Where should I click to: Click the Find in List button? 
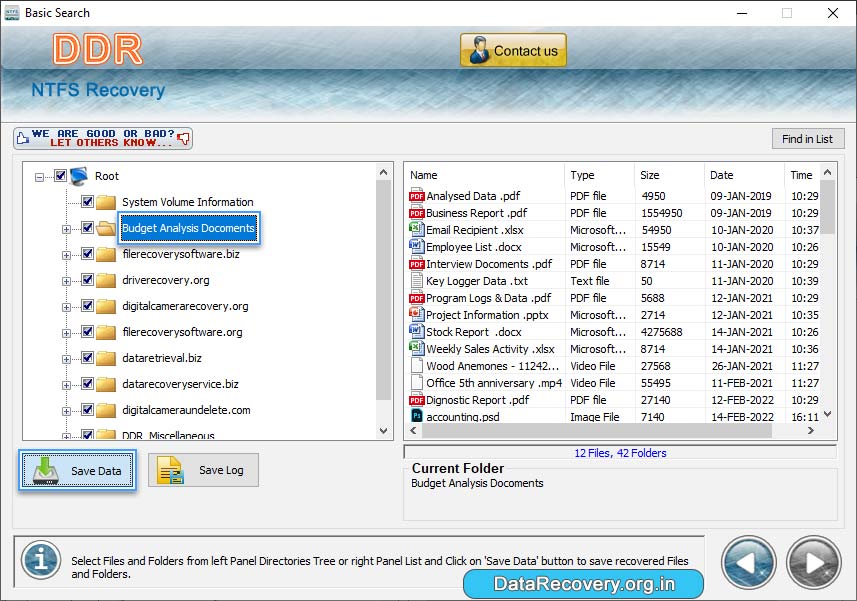pyautogui.click(x=808, y=138)
